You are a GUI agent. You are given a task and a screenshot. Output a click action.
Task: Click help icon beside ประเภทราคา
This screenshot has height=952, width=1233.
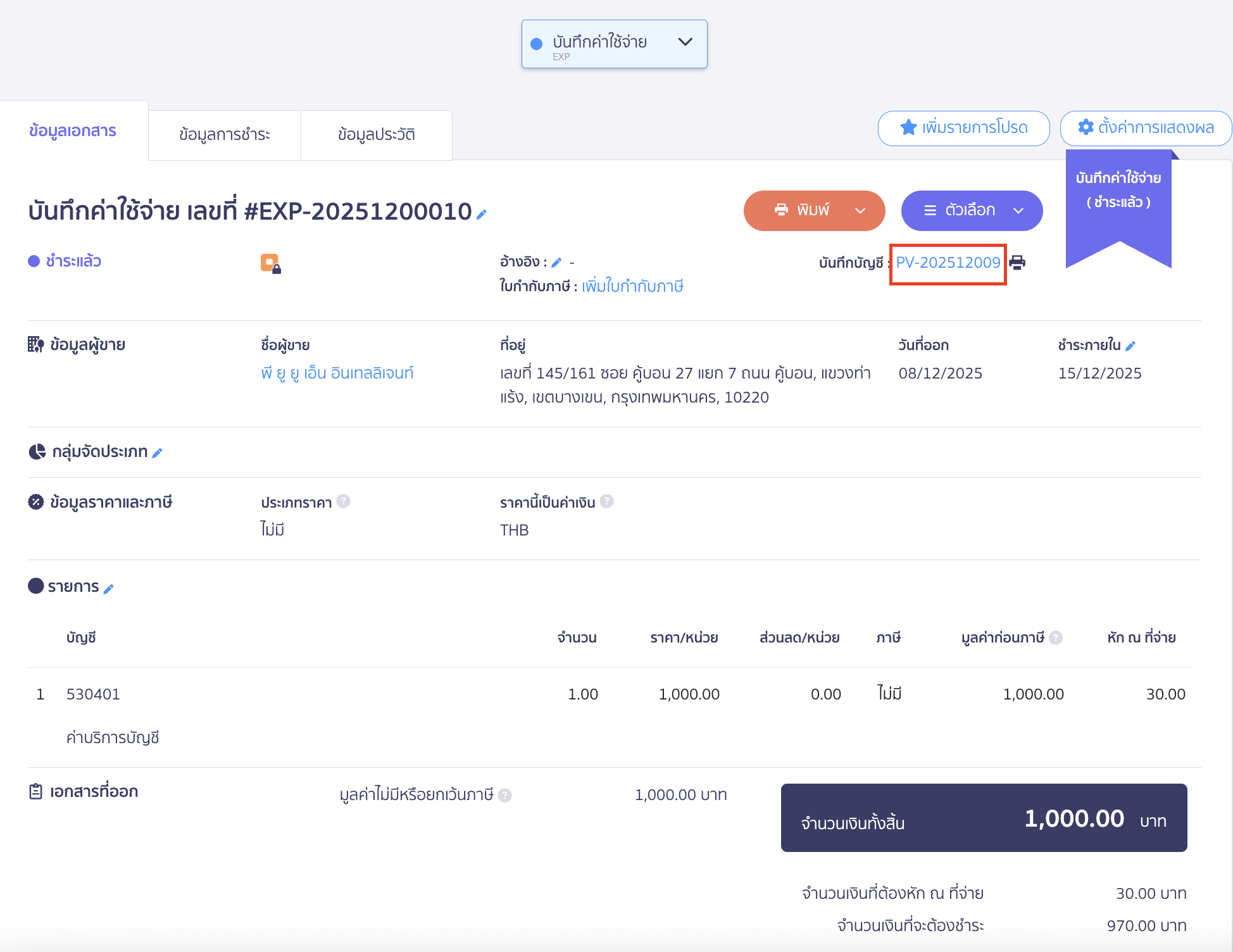(x=343, y=501)
